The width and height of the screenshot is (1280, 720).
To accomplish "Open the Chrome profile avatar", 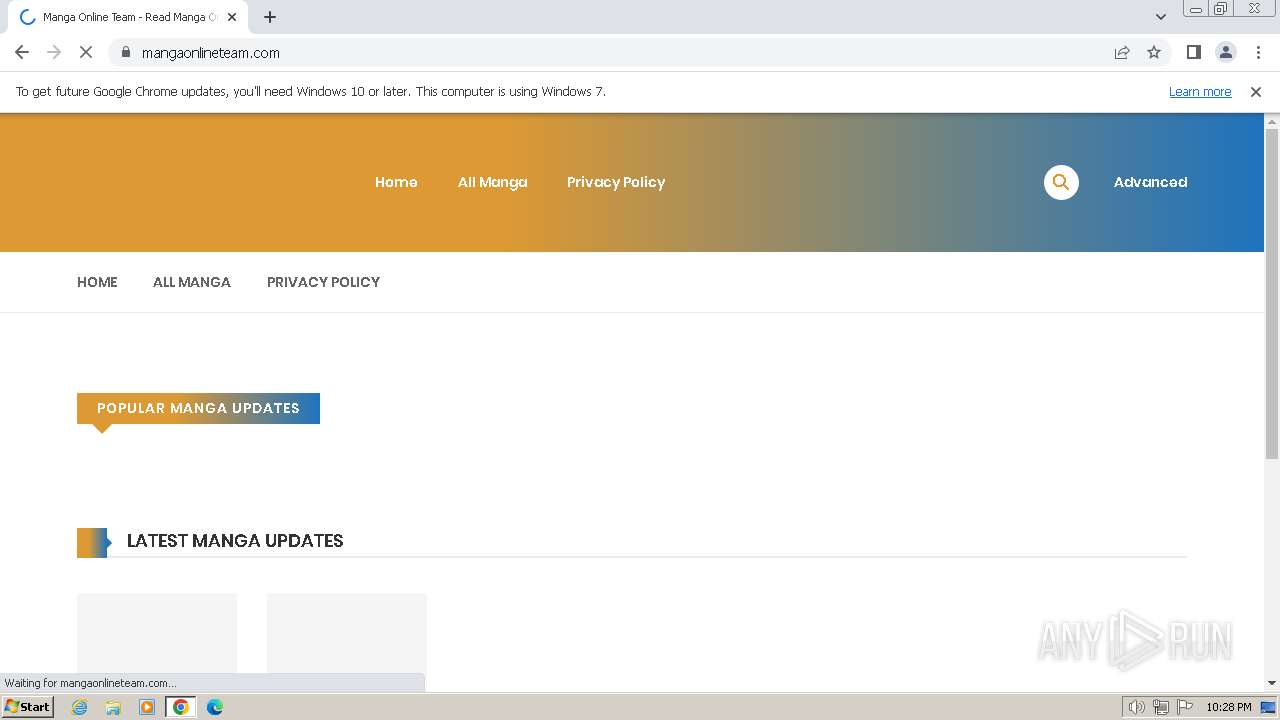I will coord(1226,52).
